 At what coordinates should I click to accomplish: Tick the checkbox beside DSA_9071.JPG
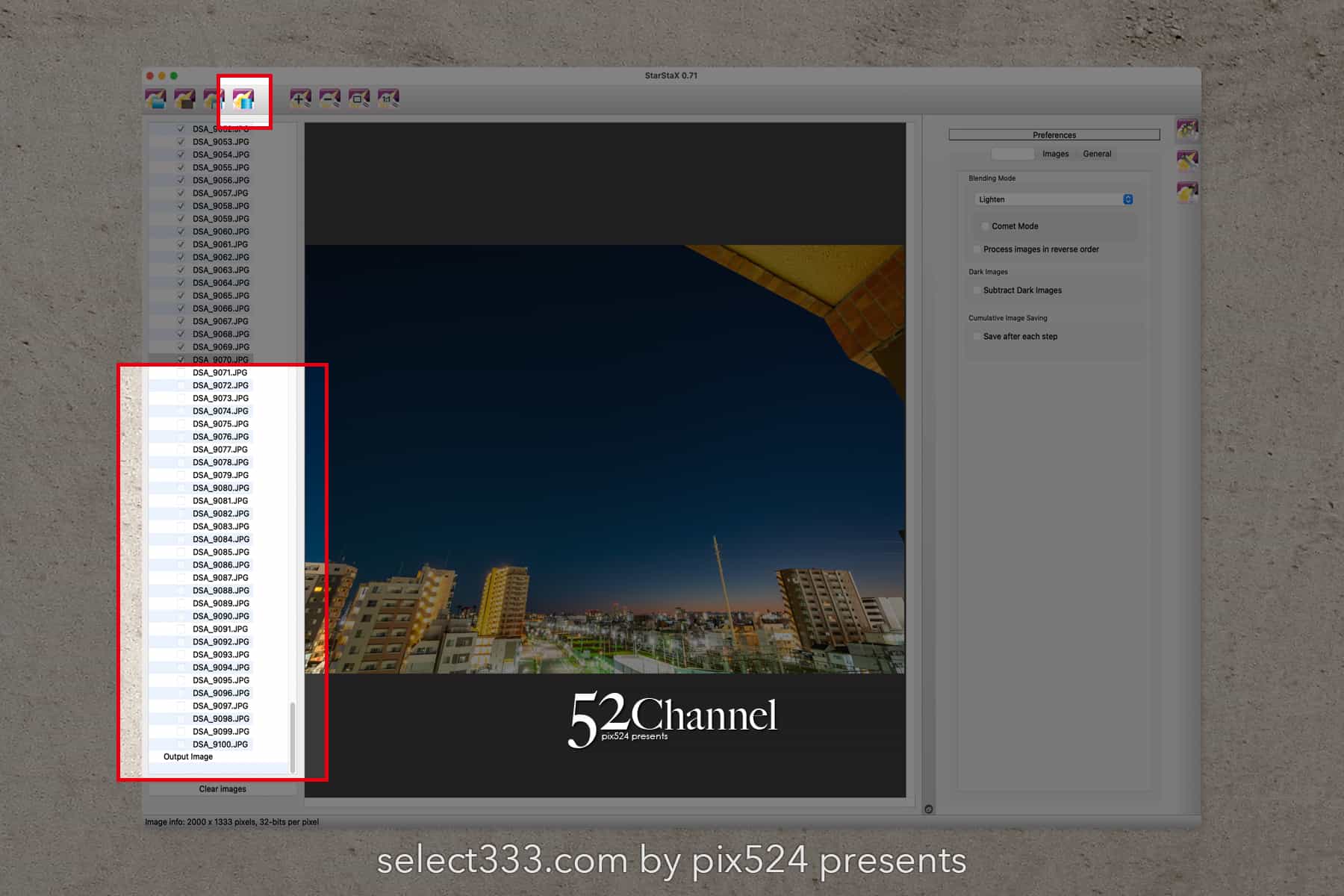point(181,373)
